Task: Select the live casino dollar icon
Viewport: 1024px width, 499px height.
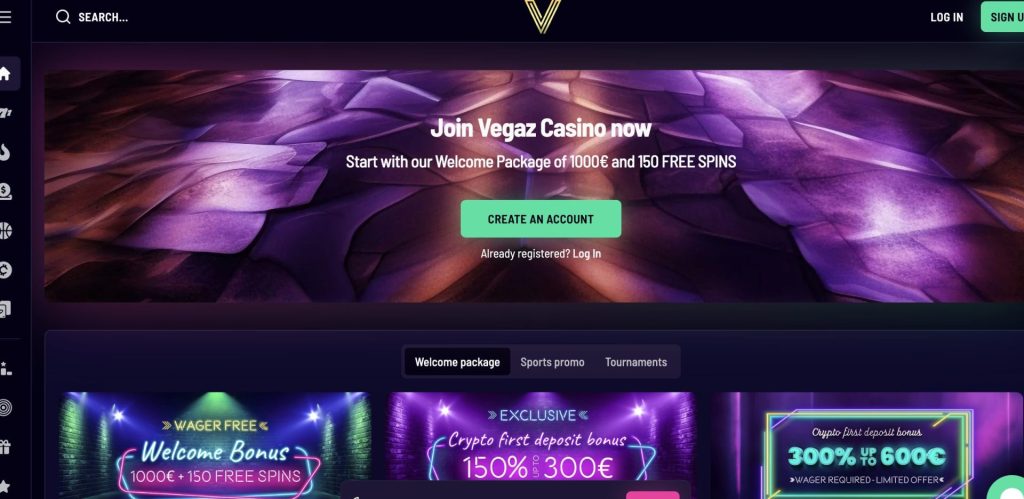Action: pos(5,191)
